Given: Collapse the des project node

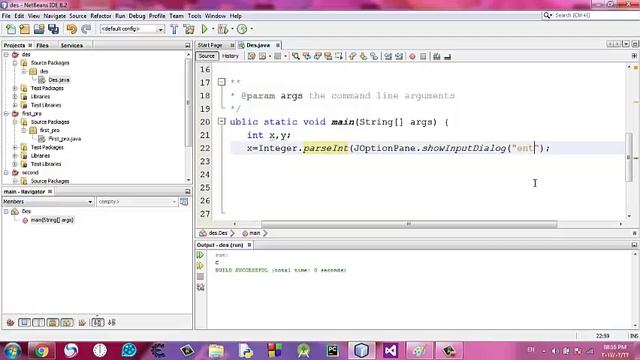Looking at the screenshot, I should coord(6,54).
